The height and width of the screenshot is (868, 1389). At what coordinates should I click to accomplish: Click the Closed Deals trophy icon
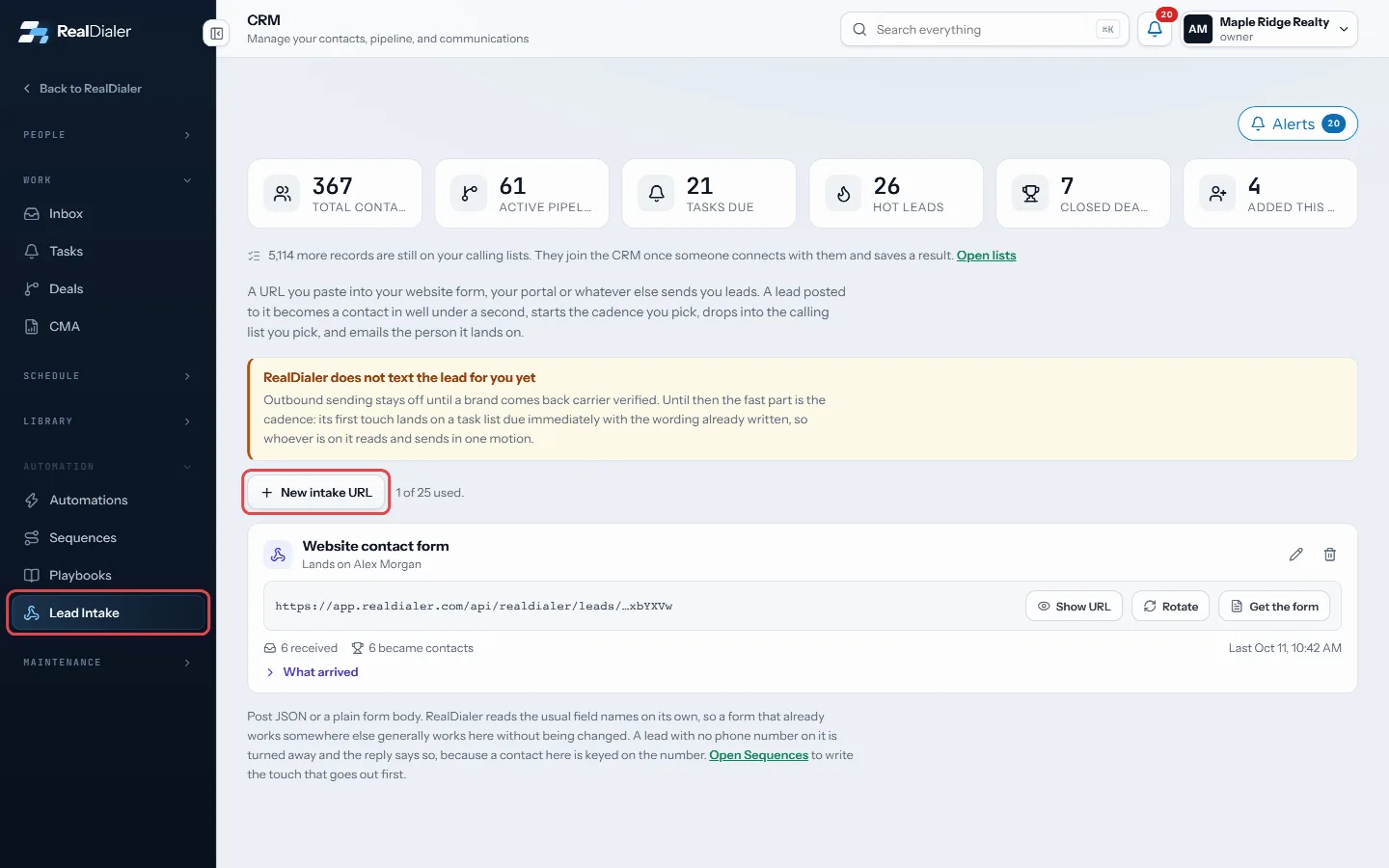click(x=1030, y=194)
